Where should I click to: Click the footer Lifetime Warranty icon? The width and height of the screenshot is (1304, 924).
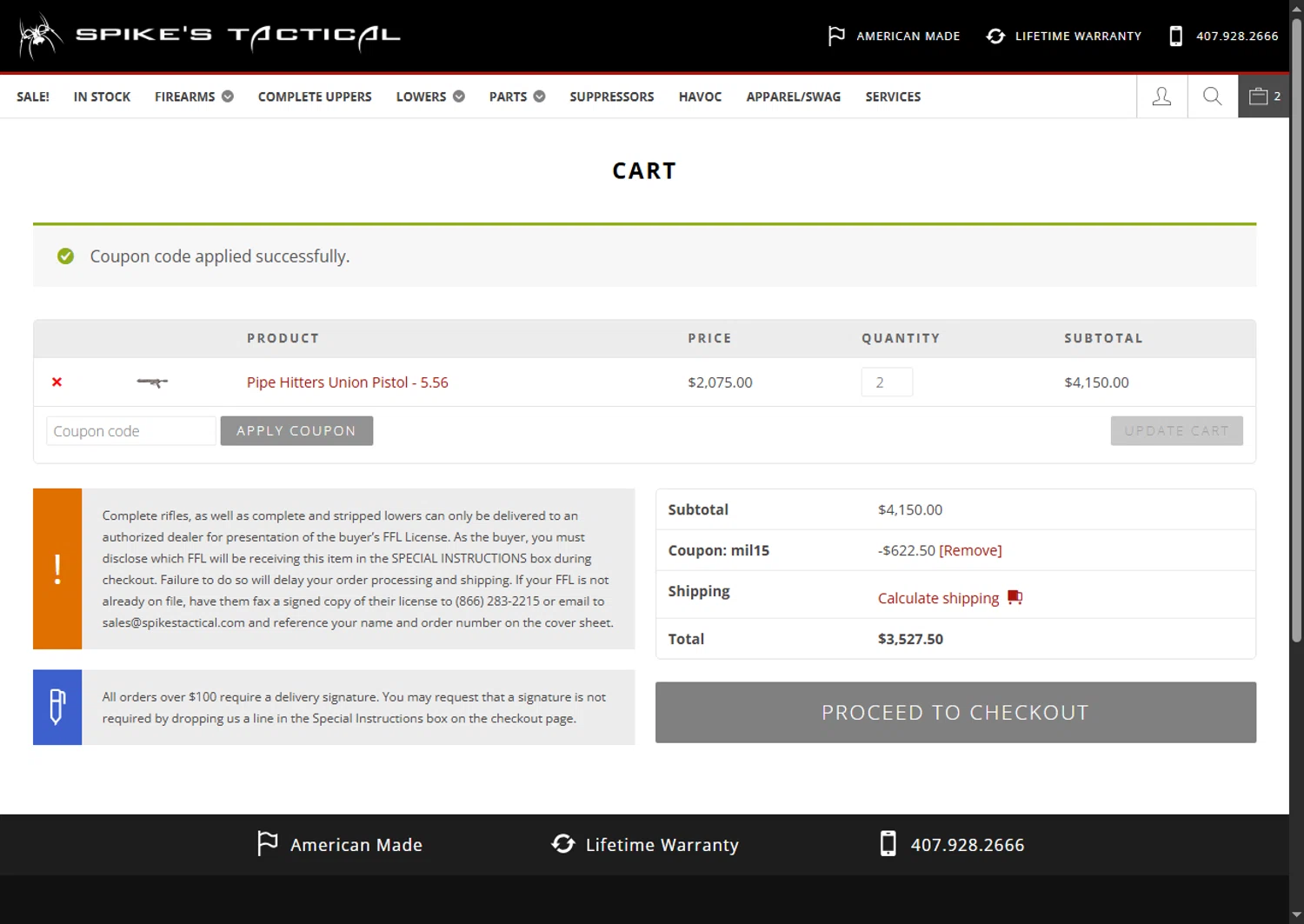click(562, 843)
